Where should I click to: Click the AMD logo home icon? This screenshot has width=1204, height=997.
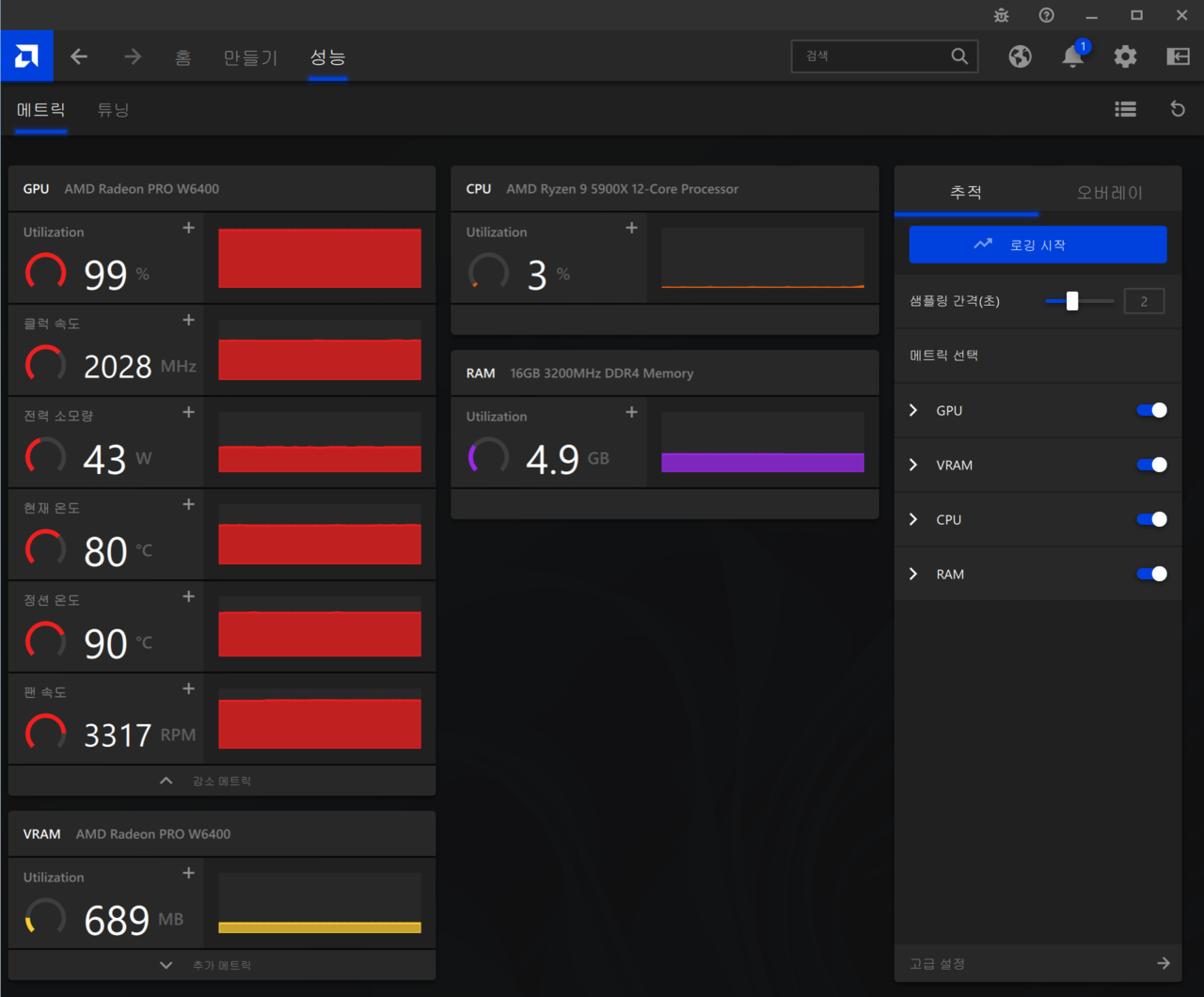pyautogui.click(x=26, y=56)
